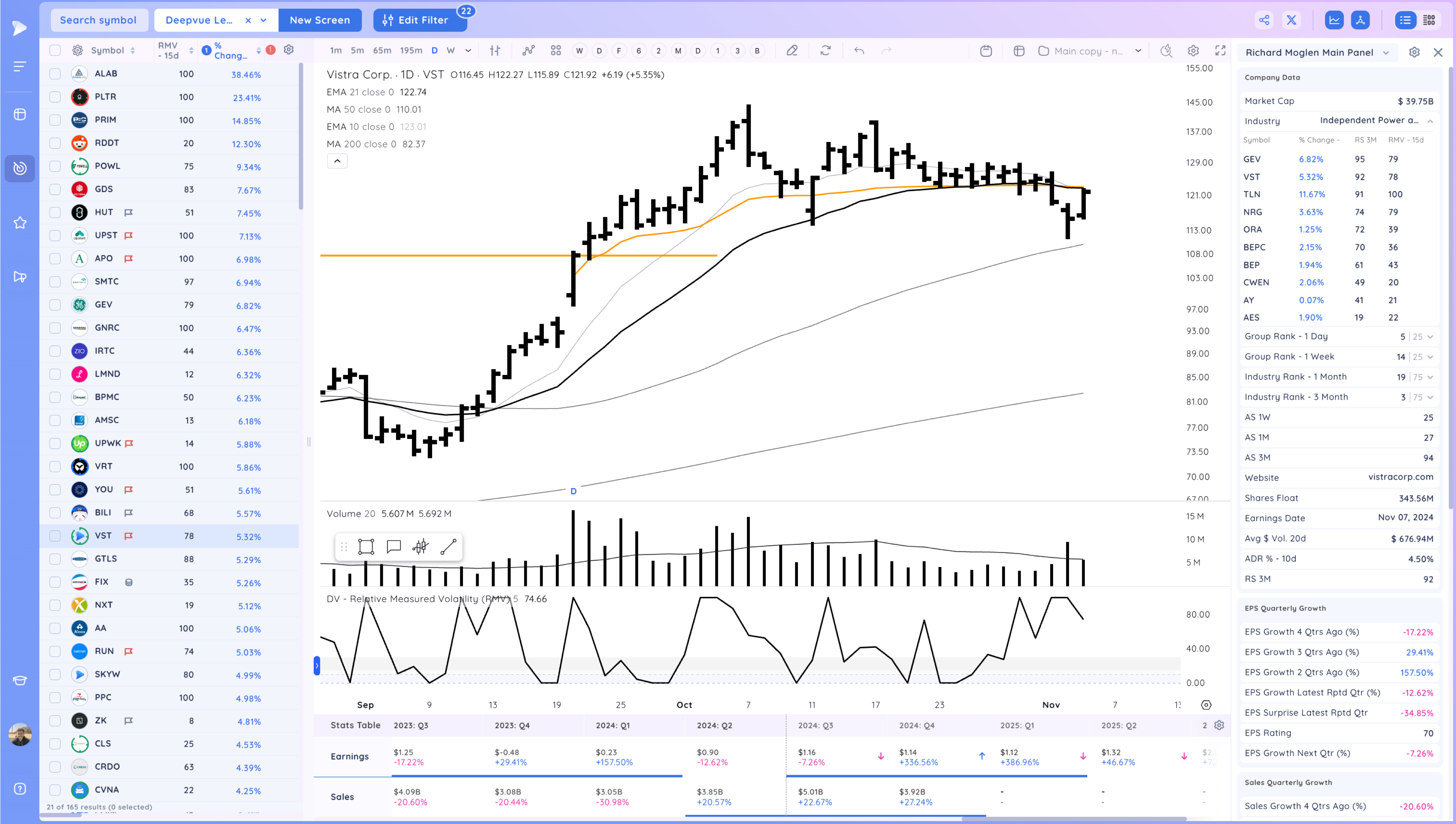Toggle fullscreen chart mode
The width and height of the screenshot is (1456, 824).
(x=1220, y=51)
